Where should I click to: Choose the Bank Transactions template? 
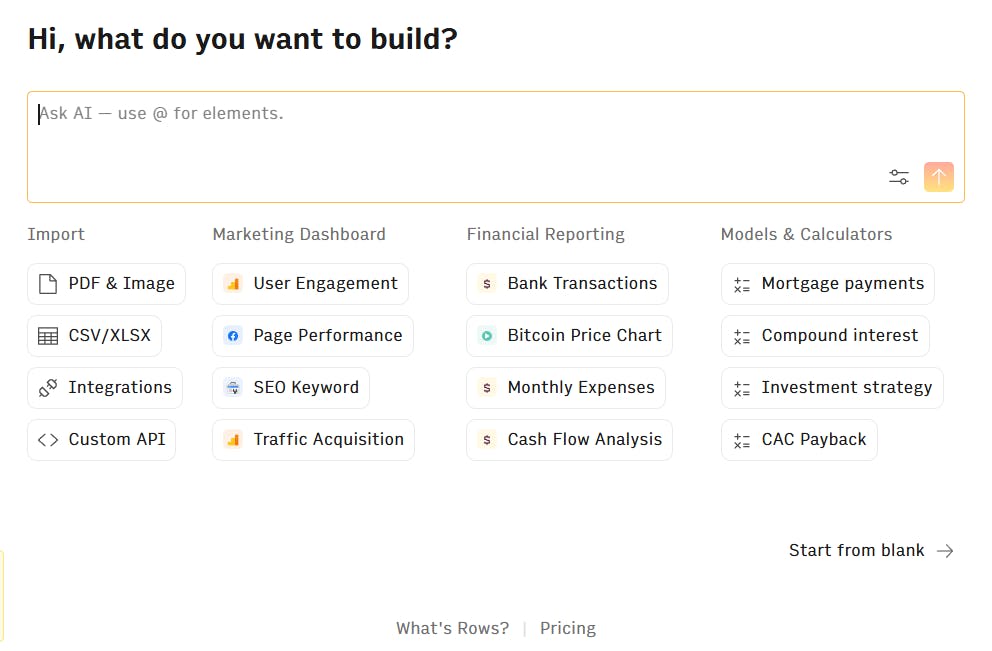(x=567, y=284)
